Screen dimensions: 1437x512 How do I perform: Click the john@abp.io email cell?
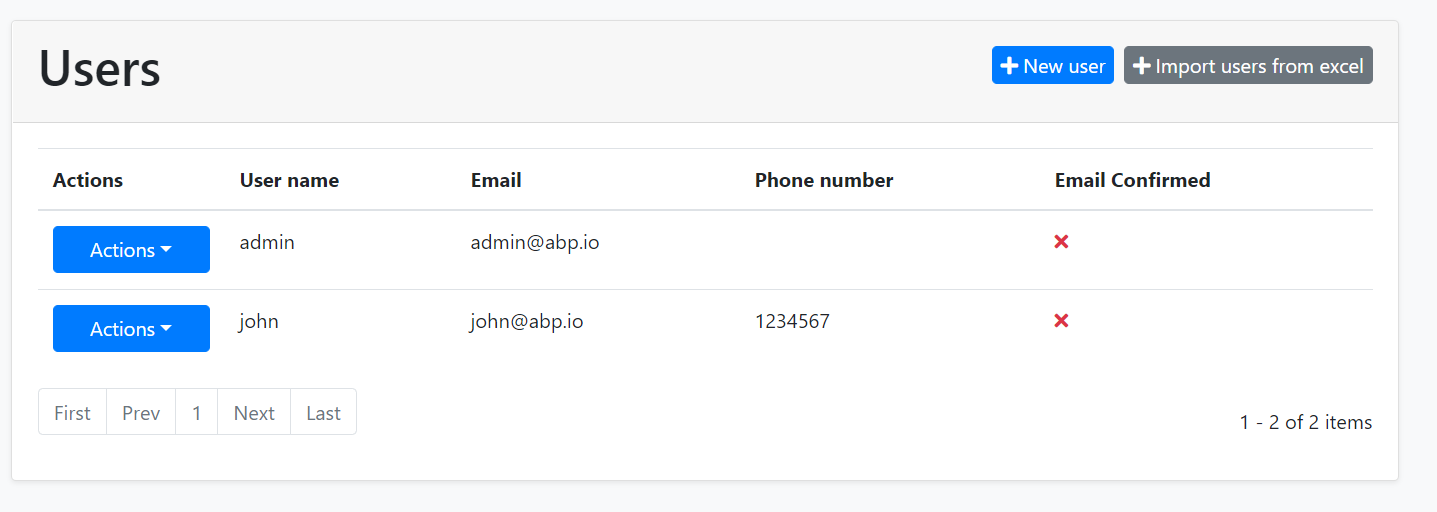(527, 322)
